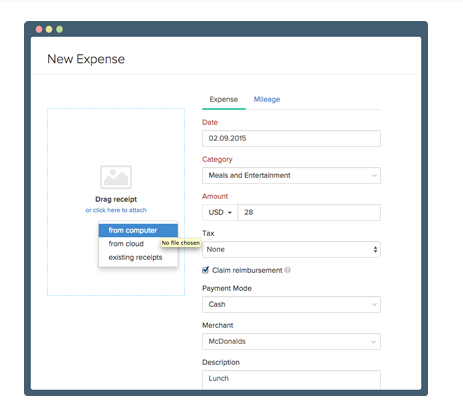Open the USD currency selector

point(220,212)
